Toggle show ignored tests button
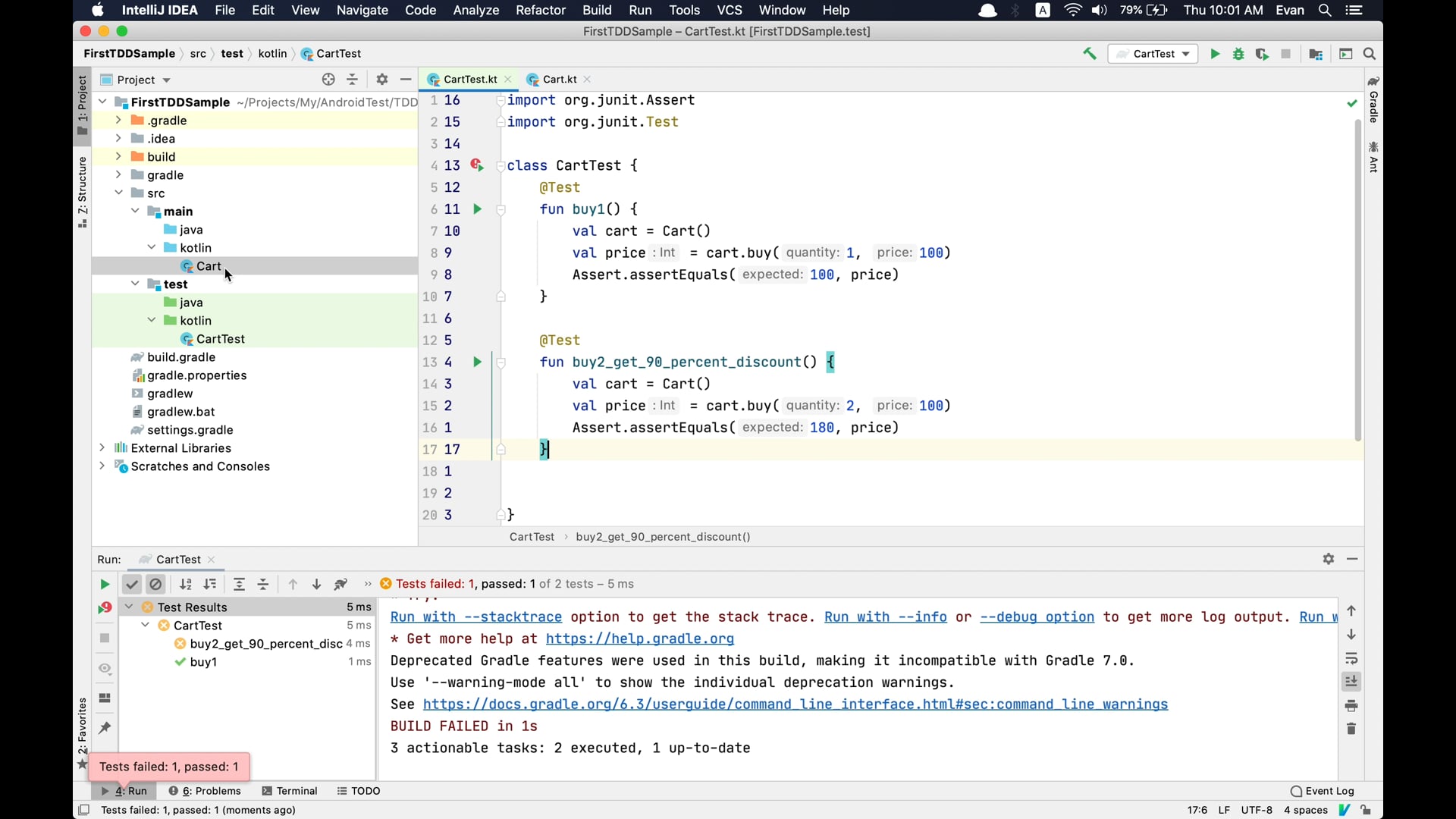The image size is (1456, 819). pos(155,585)
